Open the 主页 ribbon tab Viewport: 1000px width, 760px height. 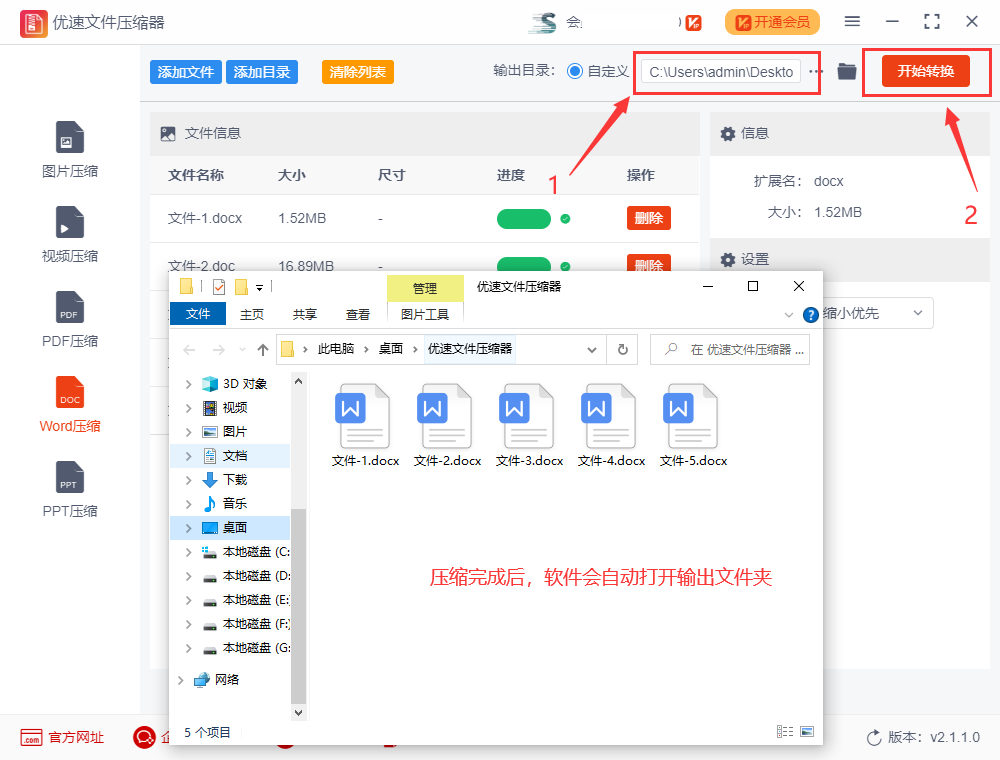point(252,314)
